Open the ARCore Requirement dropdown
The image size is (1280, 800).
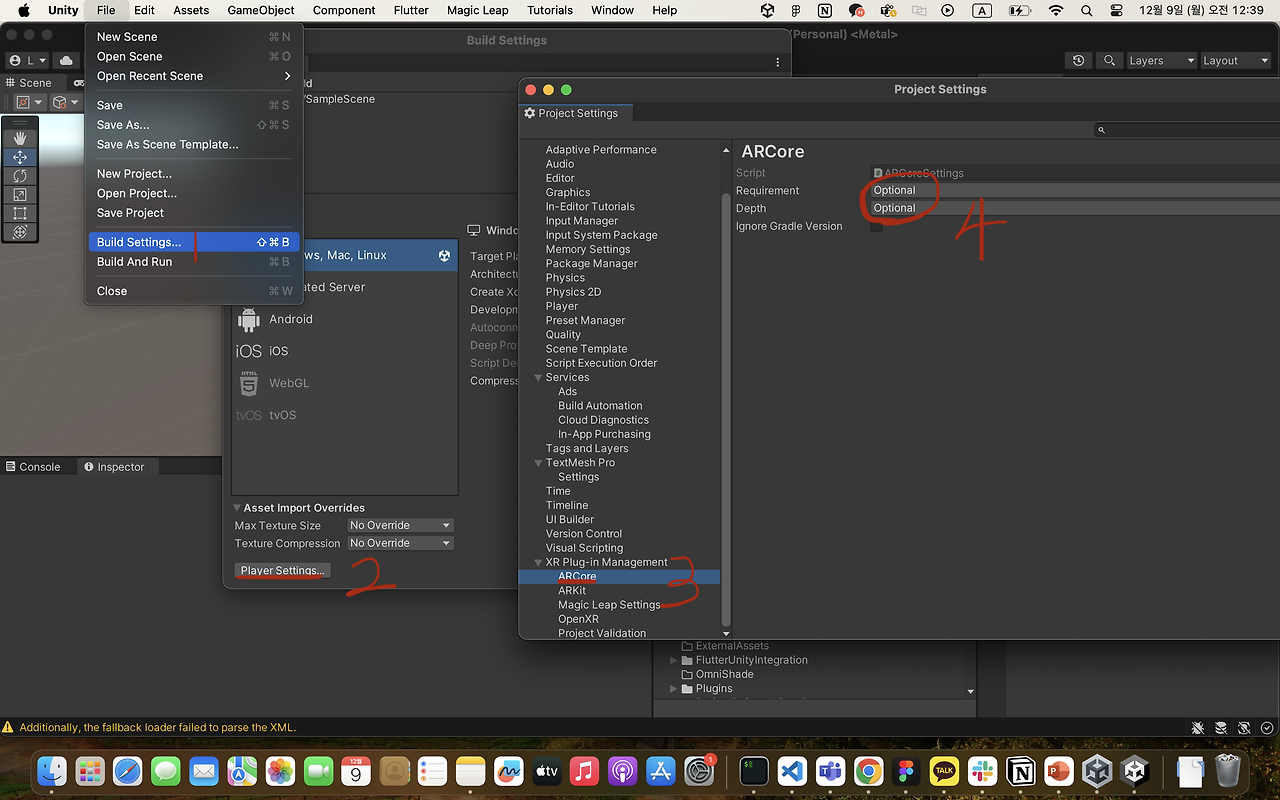[1075, 190]
